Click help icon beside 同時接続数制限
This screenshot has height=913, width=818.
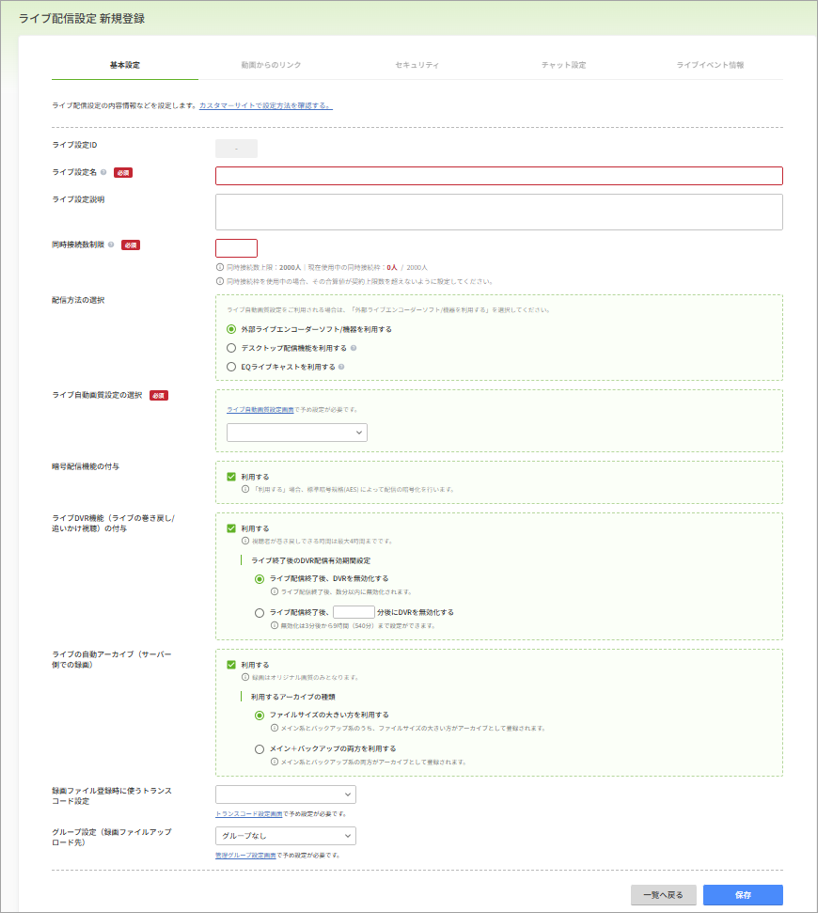point(111,245)
